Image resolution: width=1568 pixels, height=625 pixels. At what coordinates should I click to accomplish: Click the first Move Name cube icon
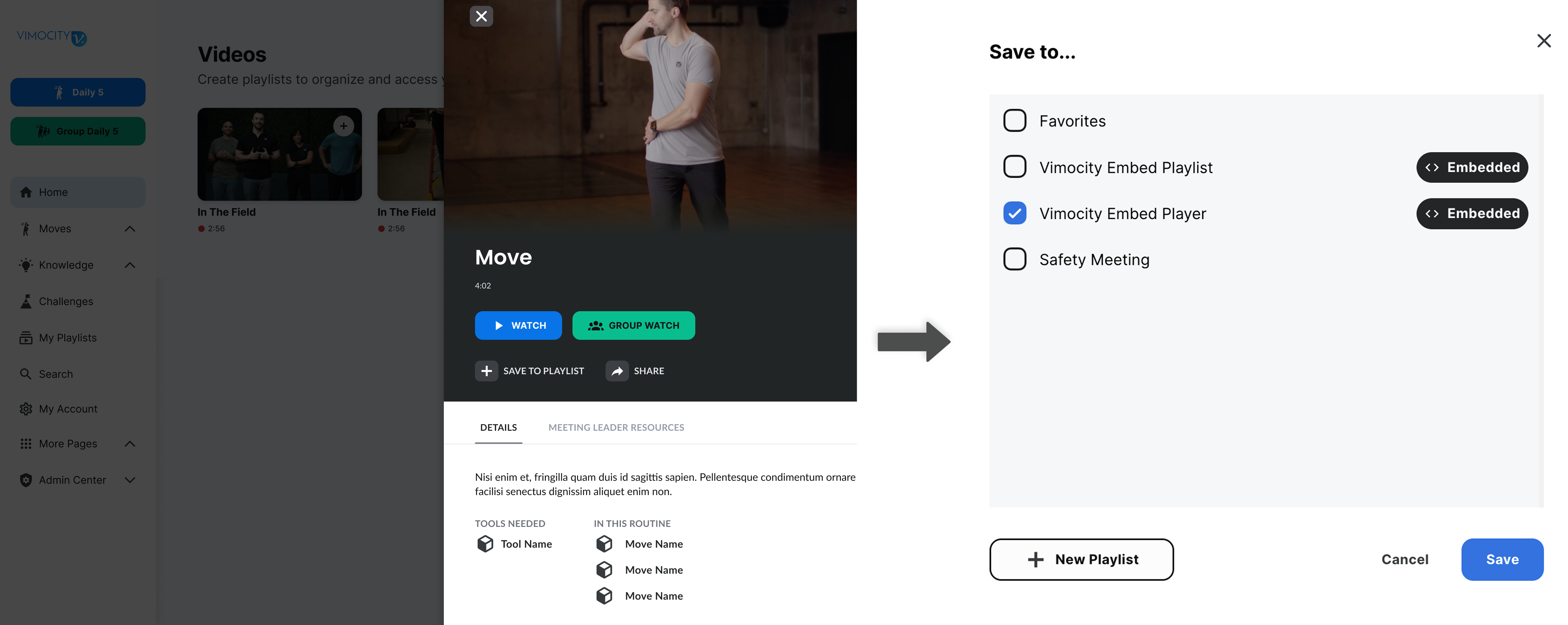604,543
